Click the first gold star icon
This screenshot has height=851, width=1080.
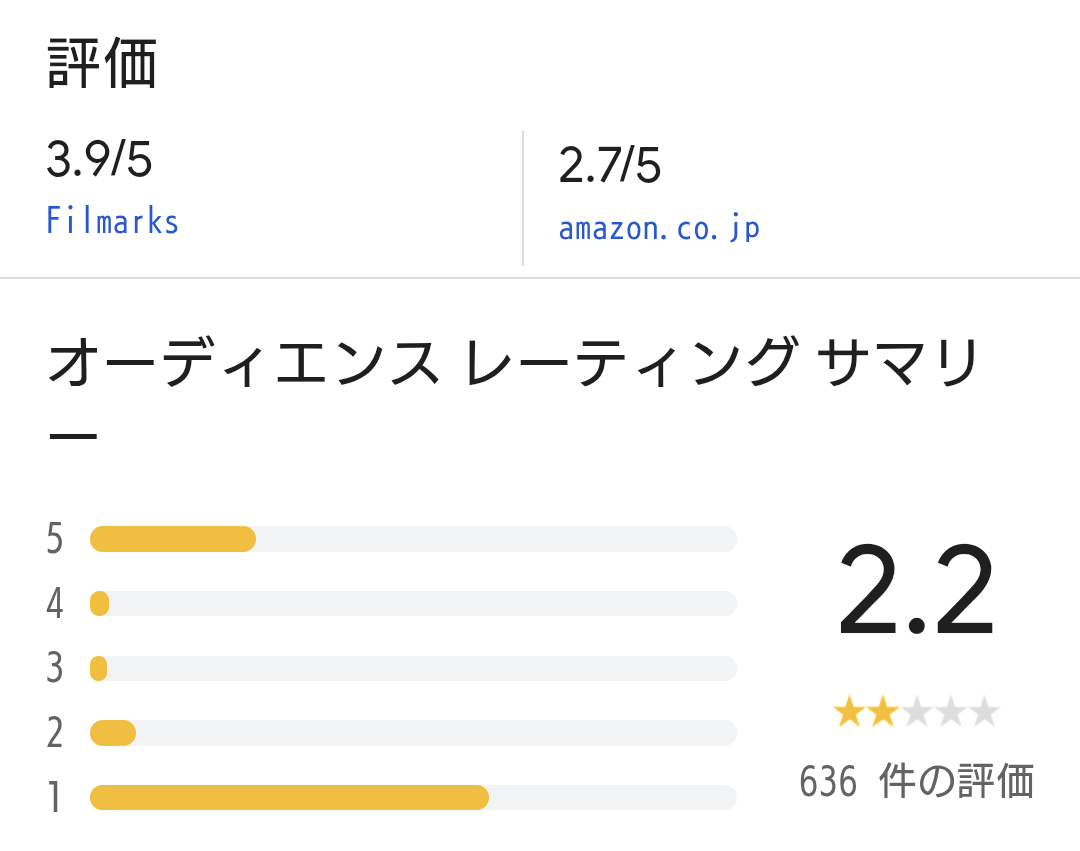[x=849, y=712]
